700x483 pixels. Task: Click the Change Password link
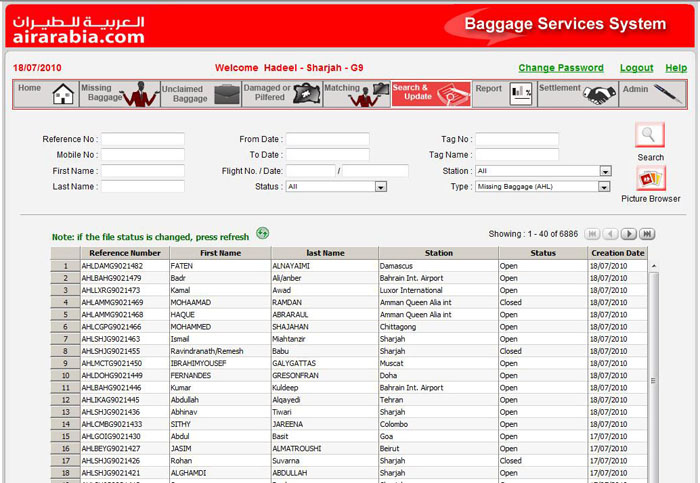[x=560, y=68]
